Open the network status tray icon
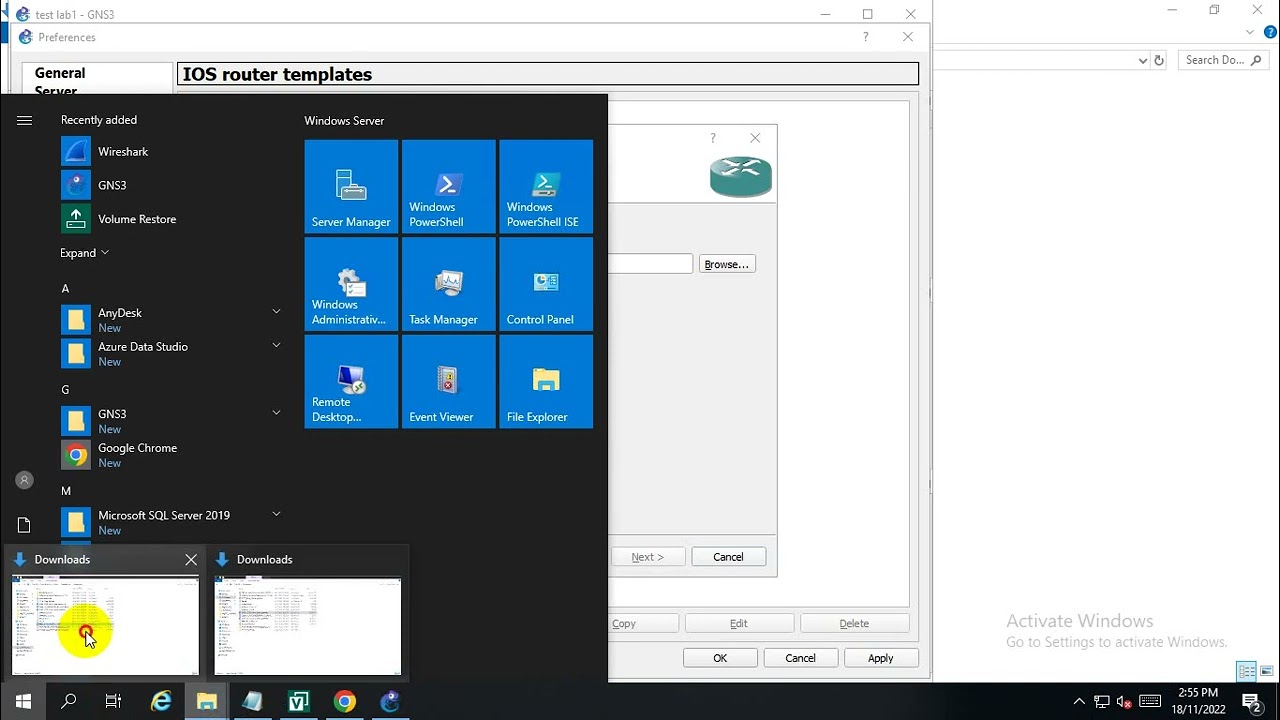Image resolution: width=1280 pixels, height=720 pixels. click(x=1101, y=702)
